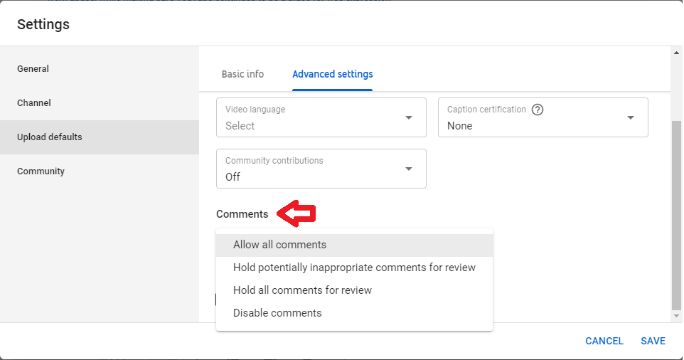This screenshot has height=360, width=684.
Task: Open the General settings section
Action: click(99, 69)
